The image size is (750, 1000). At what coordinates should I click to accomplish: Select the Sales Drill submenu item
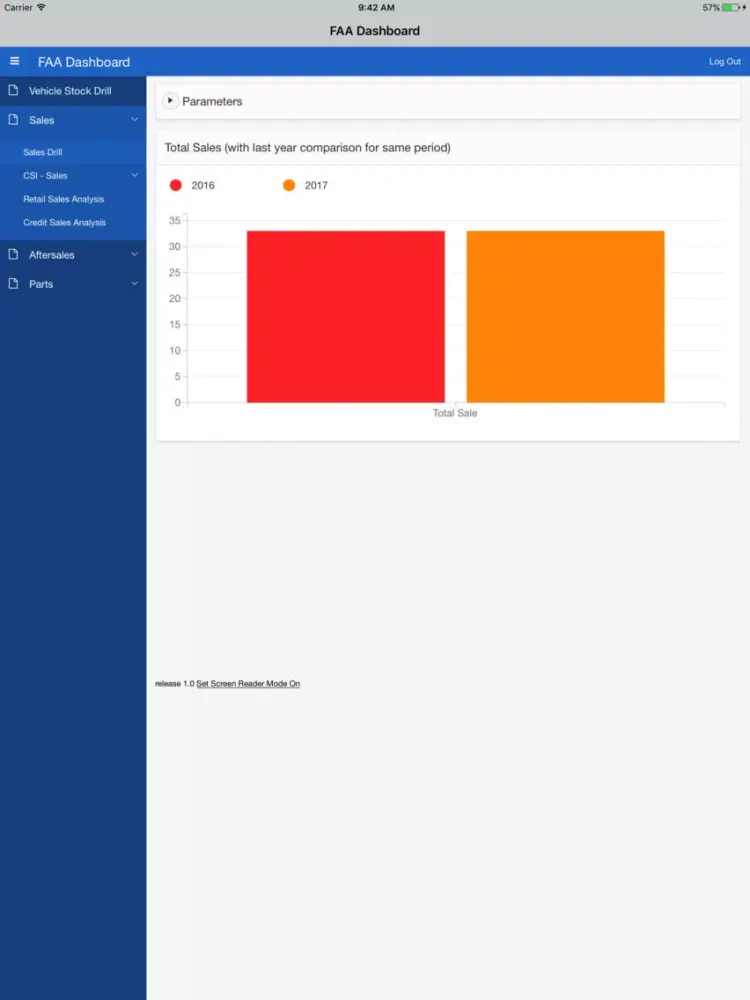coord(43,152)
